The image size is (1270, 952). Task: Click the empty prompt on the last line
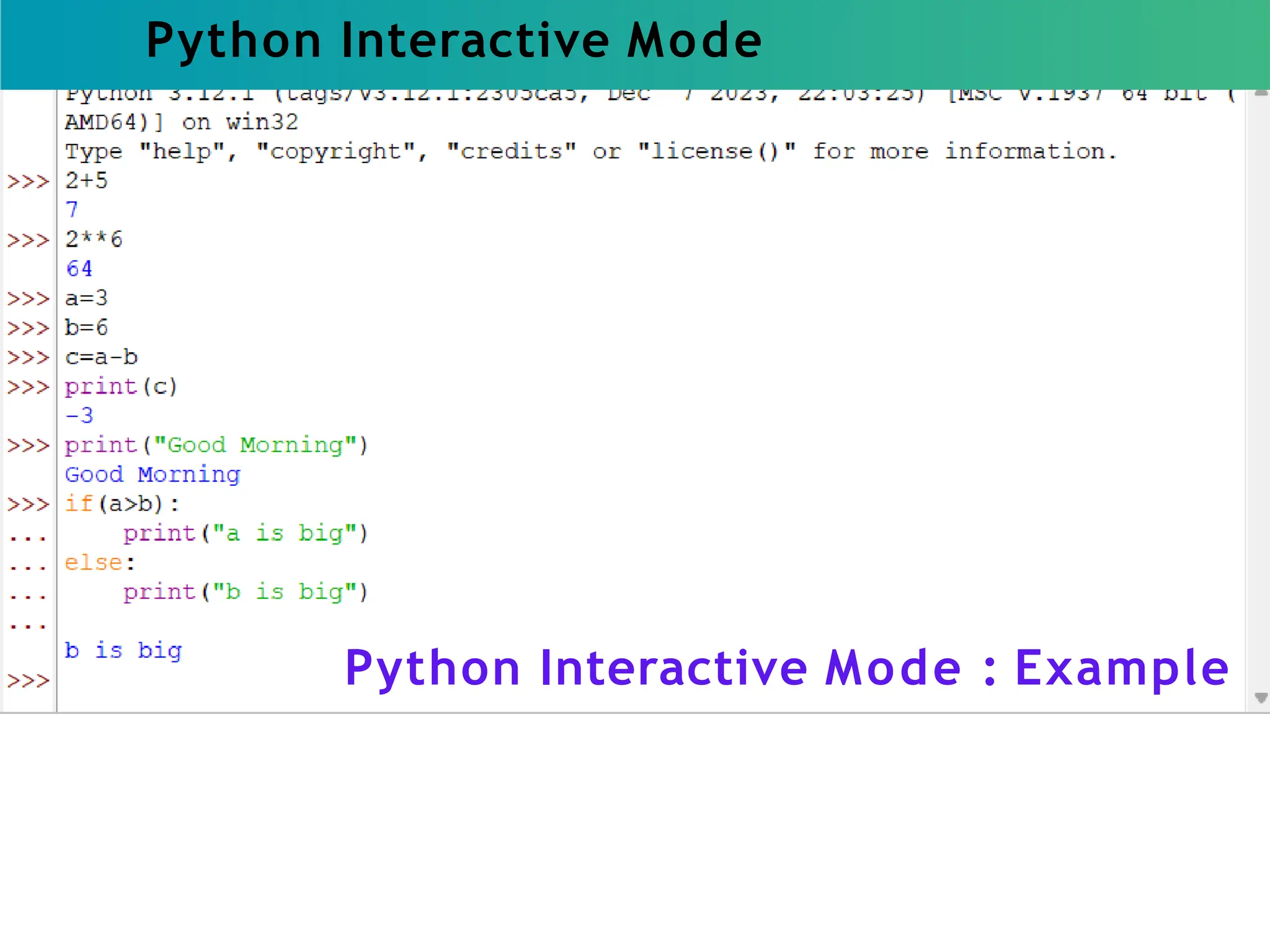click(x=29, y=681)
